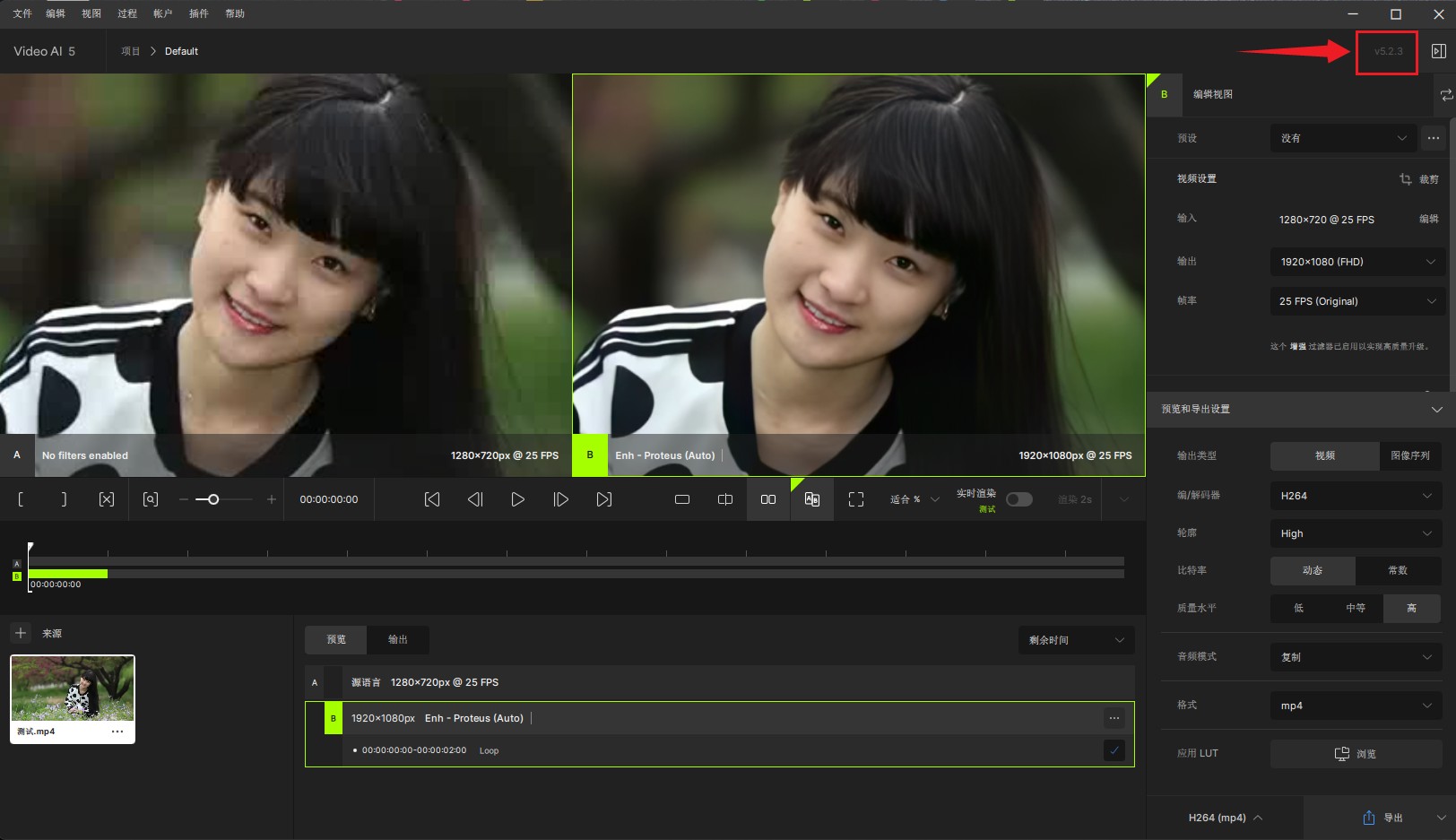Click the 浏览 button for applying LUT
1456x840 pixels.
click(1356, 754)
